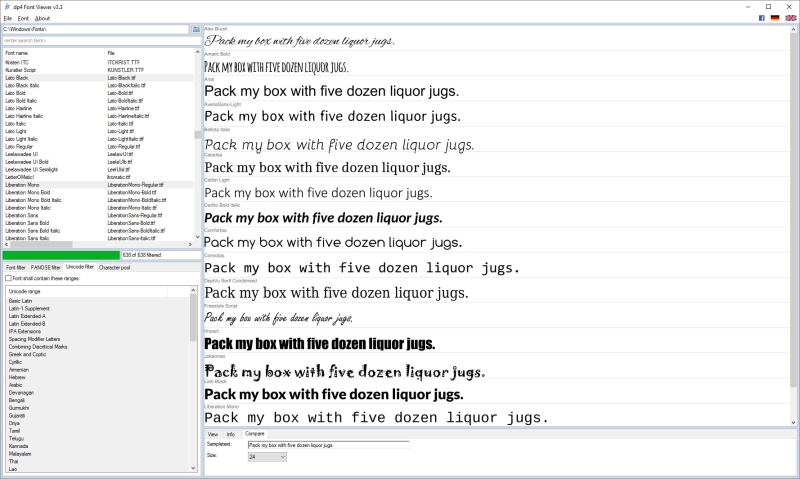The height and width of the screenshot is (479, 800).
Task: Switch language with the German flag icon
Action: [x=774, y=18]
